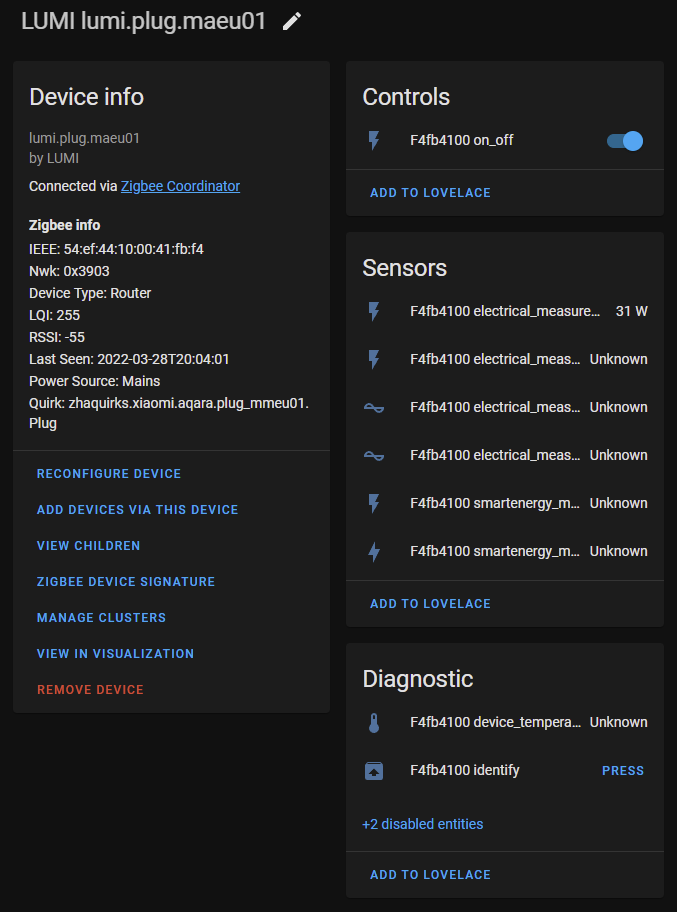Click the second sine wave sensor icon
This screenshot has width=677, height=912.
click(374, 455)
